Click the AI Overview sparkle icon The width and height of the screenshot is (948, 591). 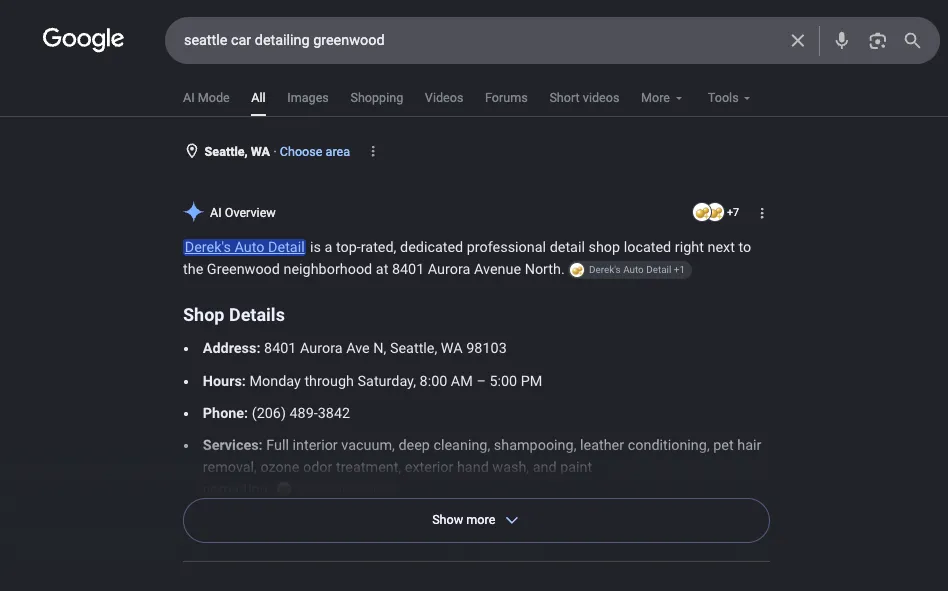pyautogui.click(x=193, y=212)
